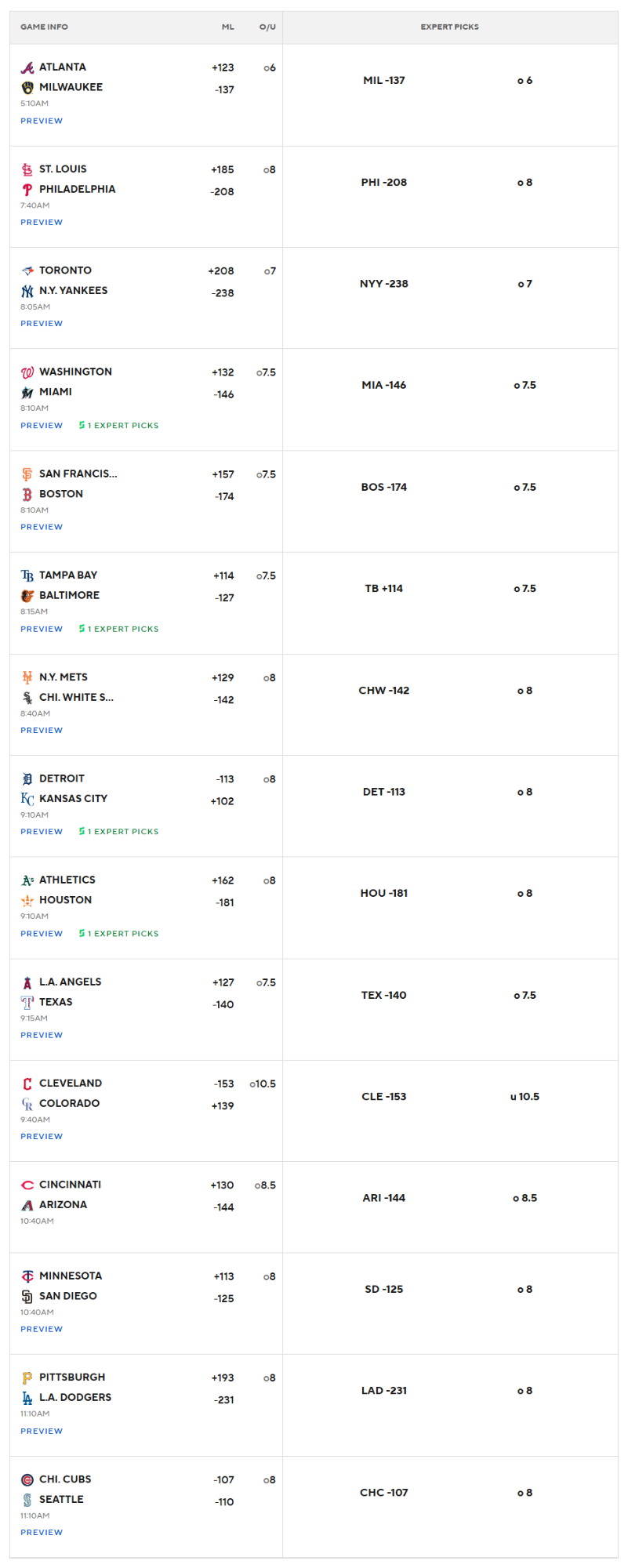Screen dimensions: 628x1568
Task: View 1 Expert Picks for Washington-Miami
Action: point(118,426)
